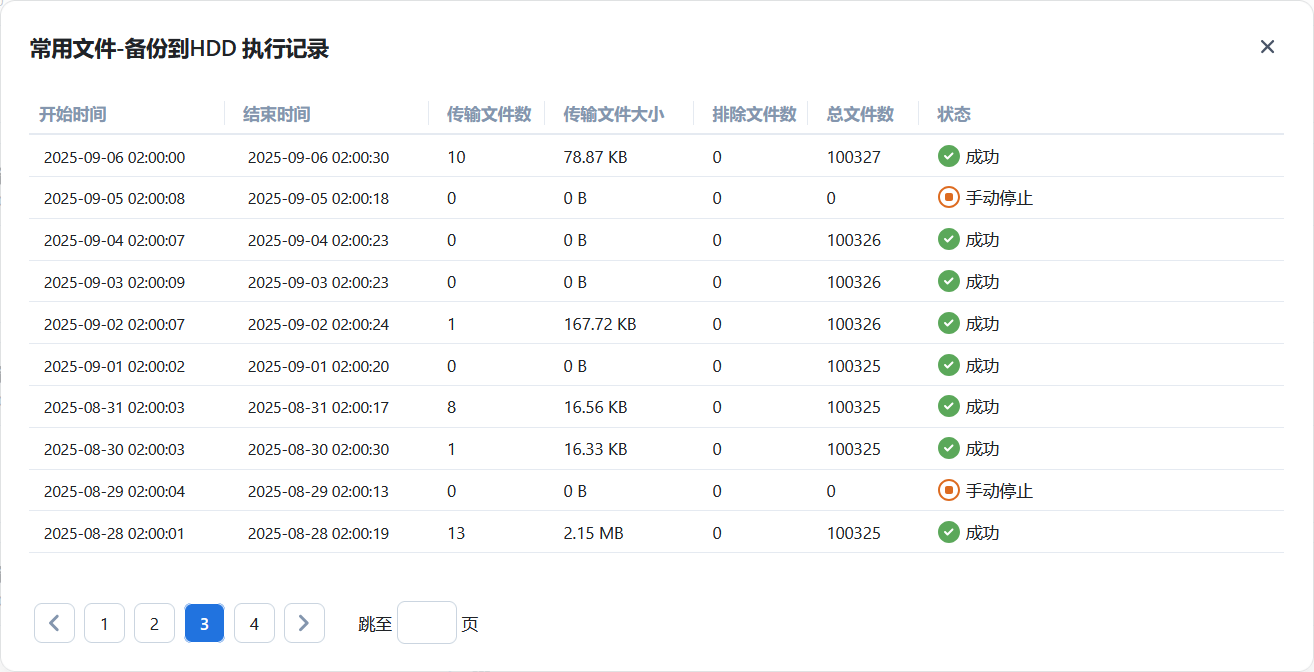Viewport: 1314px width, 672px height.
Task: Click the 开始时间 column header
Action: (72, 114)
